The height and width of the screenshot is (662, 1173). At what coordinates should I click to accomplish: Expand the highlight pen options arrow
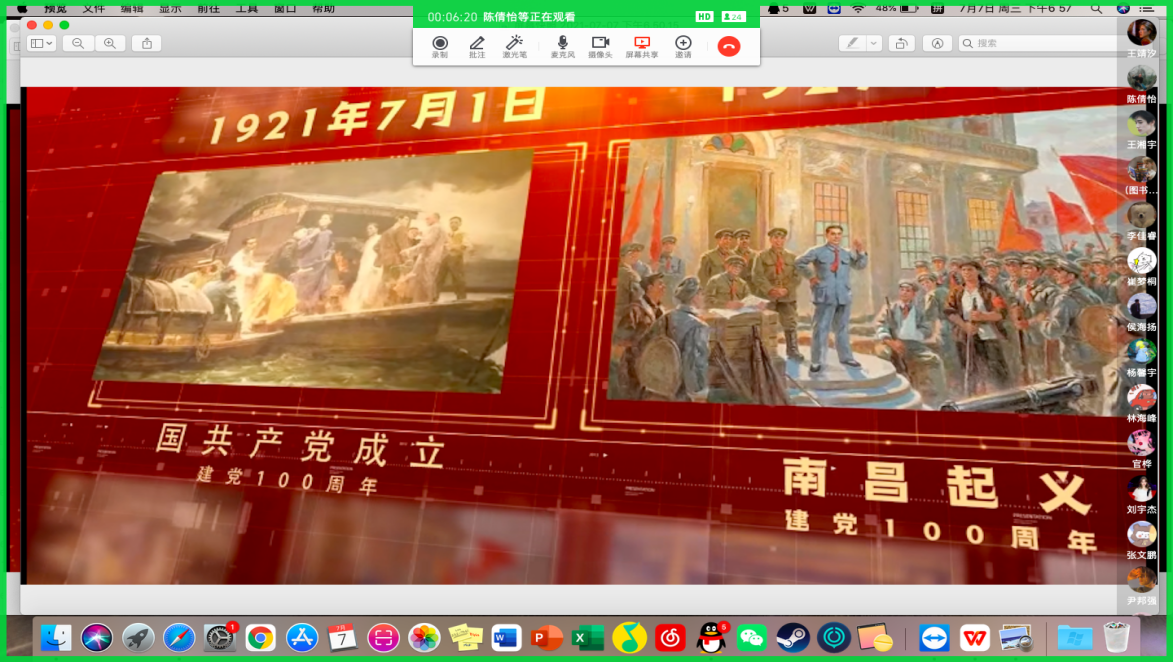click(x=873, y=43)
